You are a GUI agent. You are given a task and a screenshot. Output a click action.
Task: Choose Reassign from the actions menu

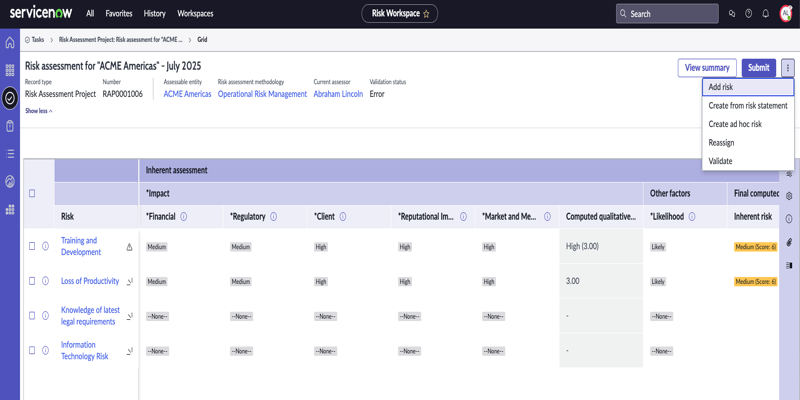[x=748, y=142]
